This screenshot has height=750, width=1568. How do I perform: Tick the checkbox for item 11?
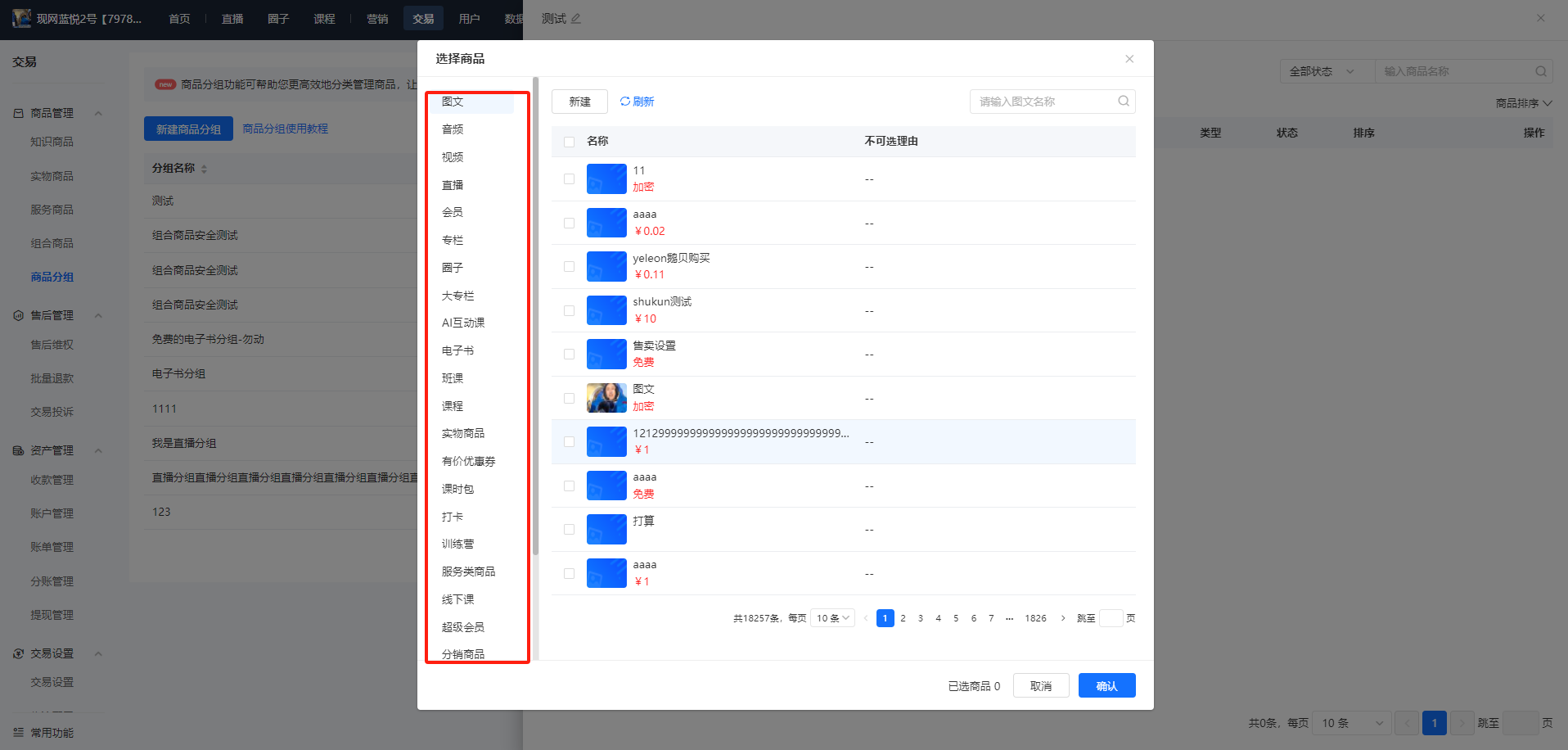pos(569,178)
